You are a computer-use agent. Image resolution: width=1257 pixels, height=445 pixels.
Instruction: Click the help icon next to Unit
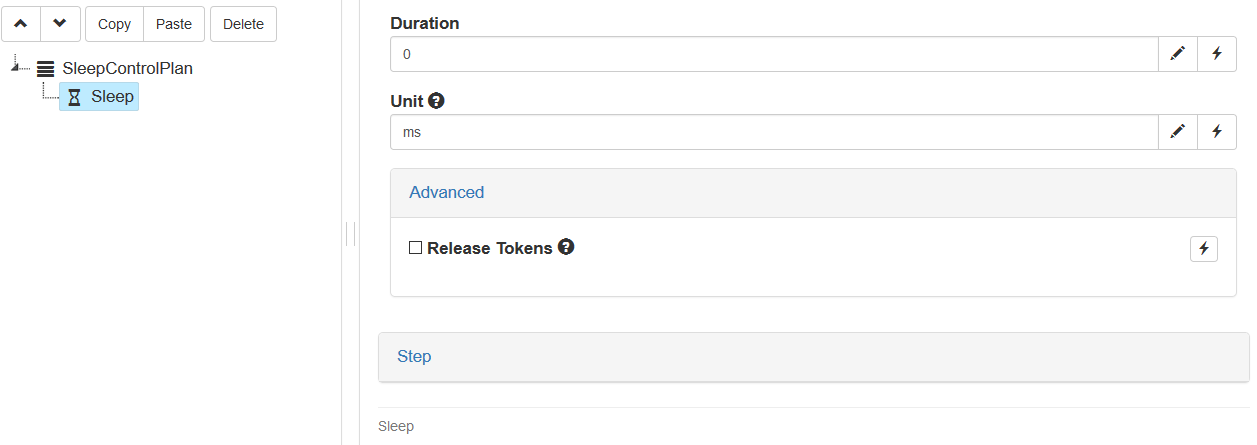(436, 101)
